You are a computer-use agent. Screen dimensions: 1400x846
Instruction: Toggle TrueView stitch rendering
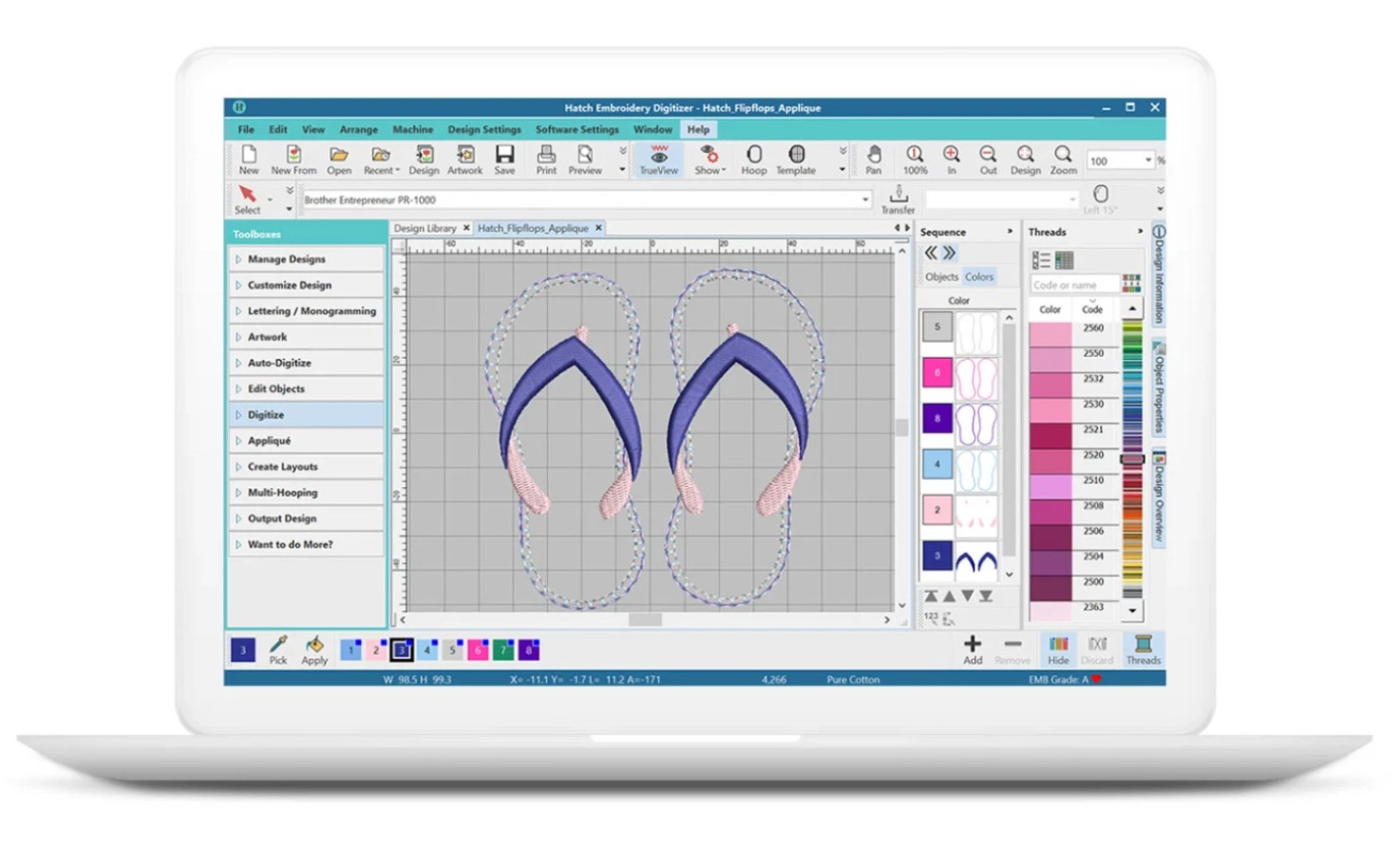click(x=659, y=159)
